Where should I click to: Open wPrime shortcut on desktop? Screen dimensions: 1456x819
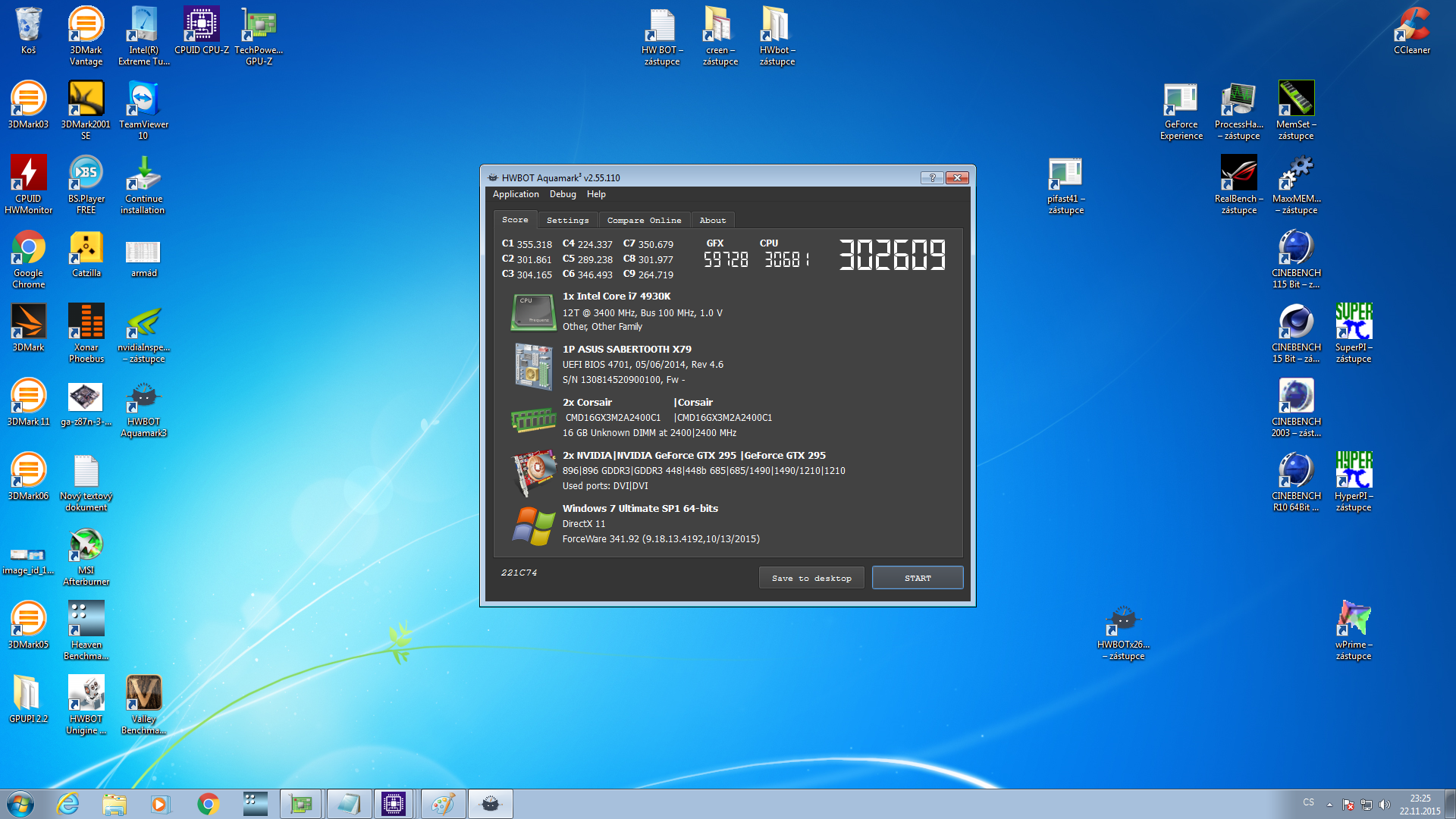click(1354, 631)
